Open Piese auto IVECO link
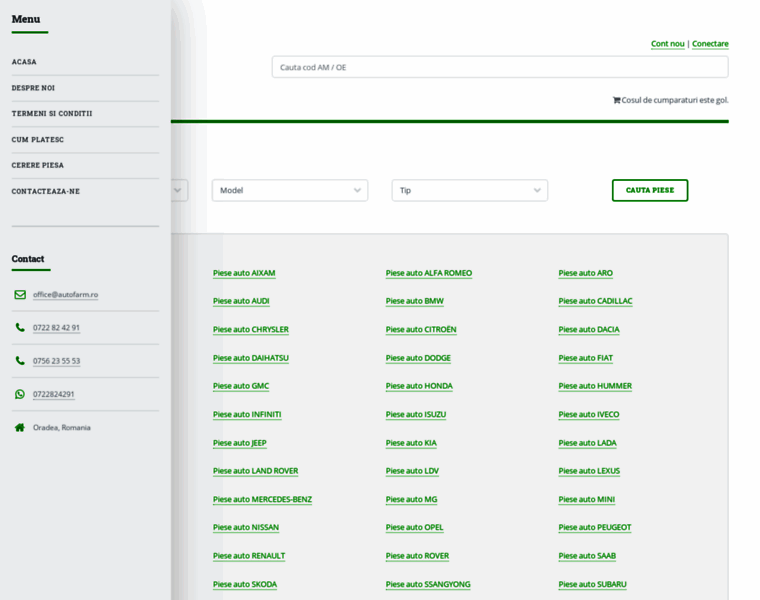 (x=589, y=415)
